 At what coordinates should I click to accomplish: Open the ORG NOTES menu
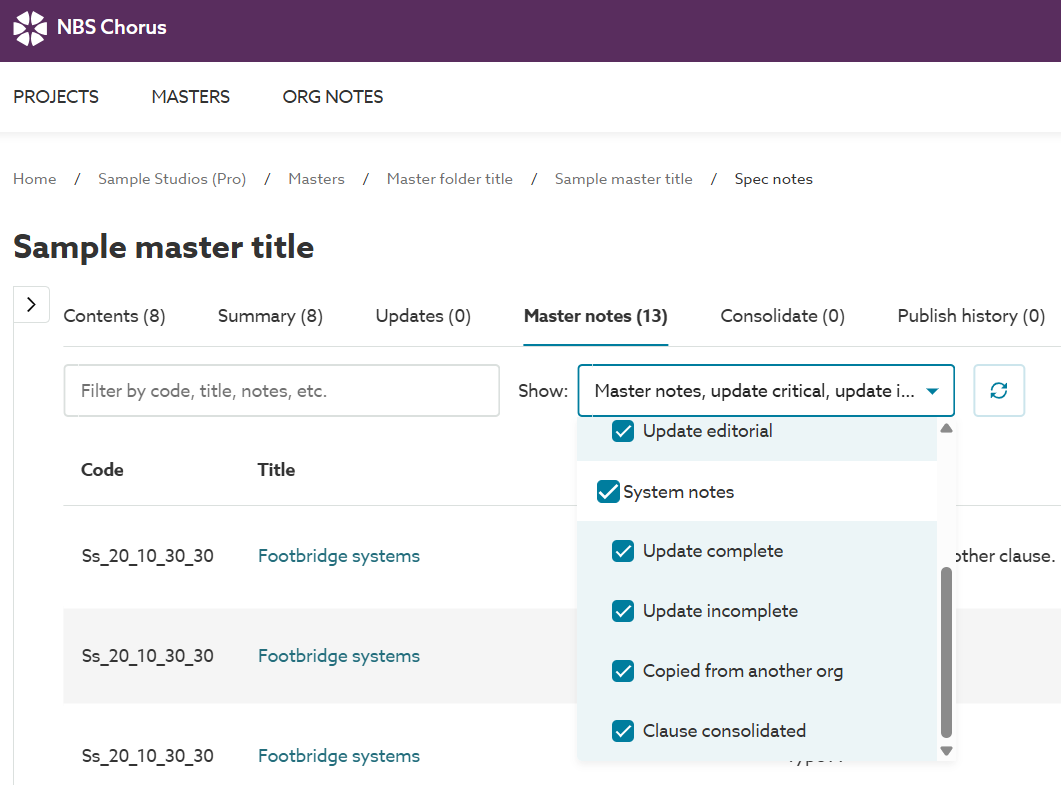click(333, 97)
